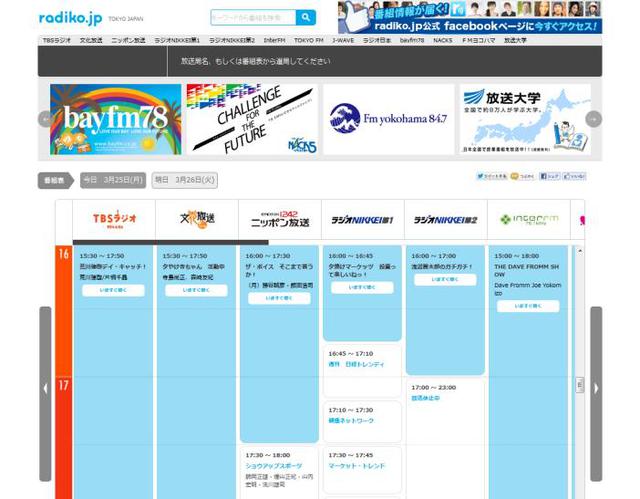
Task: Open the ショウアップスポーツ program link
Action: [273, 466]
